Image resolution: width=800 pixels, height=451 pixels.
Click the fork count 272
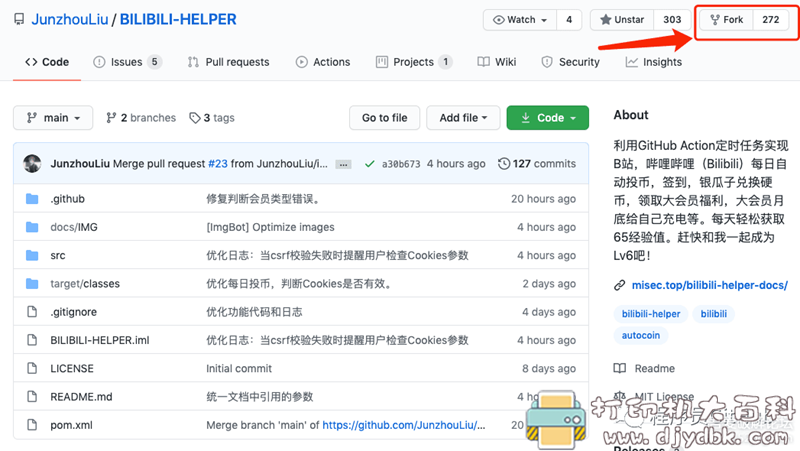(x=770, y=20)
